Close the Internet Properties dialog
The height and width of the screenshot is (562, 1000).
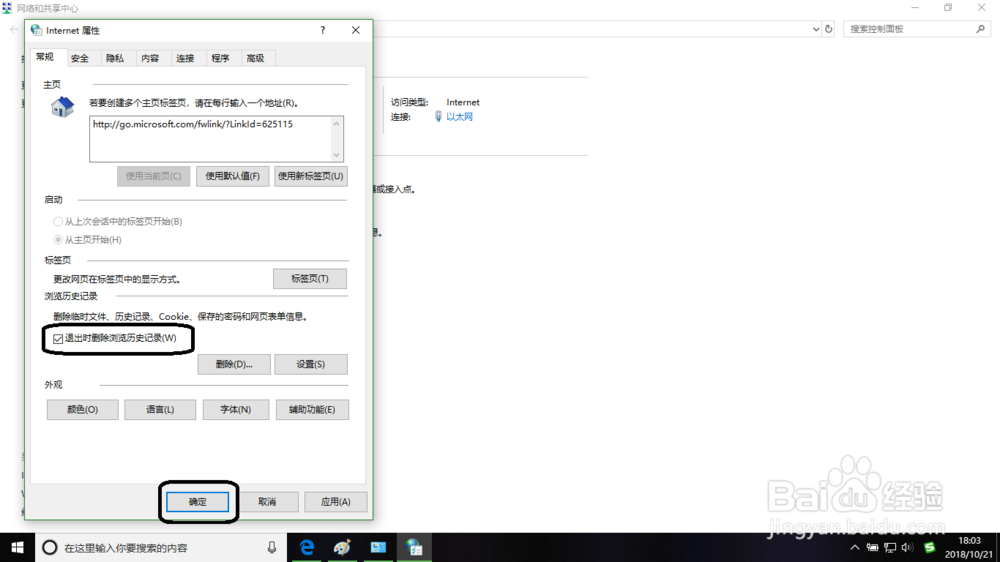point(356,30)
